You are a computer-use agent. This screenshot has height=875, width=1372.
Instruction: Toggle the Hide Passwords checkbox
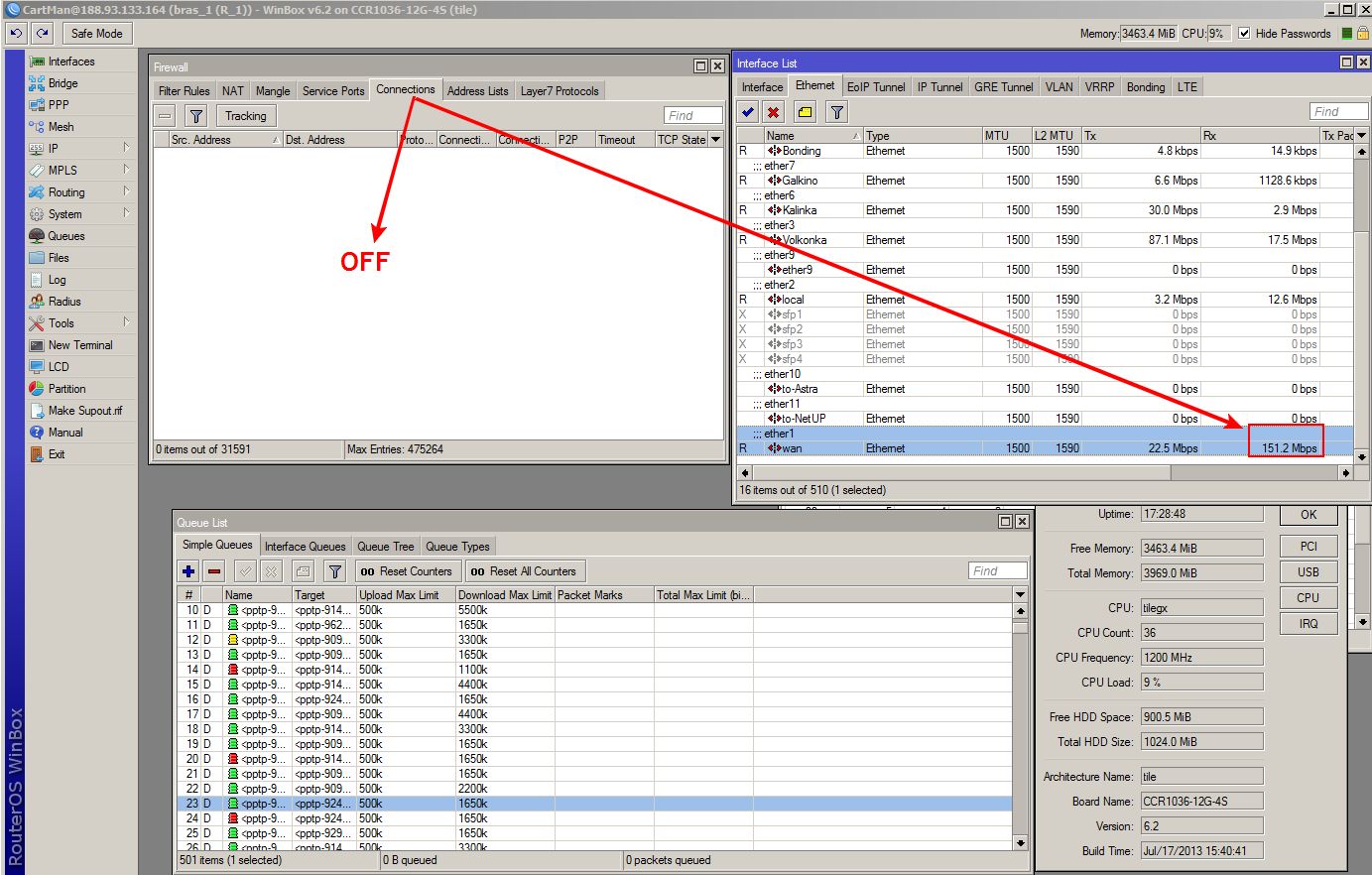click(1244, 33)
